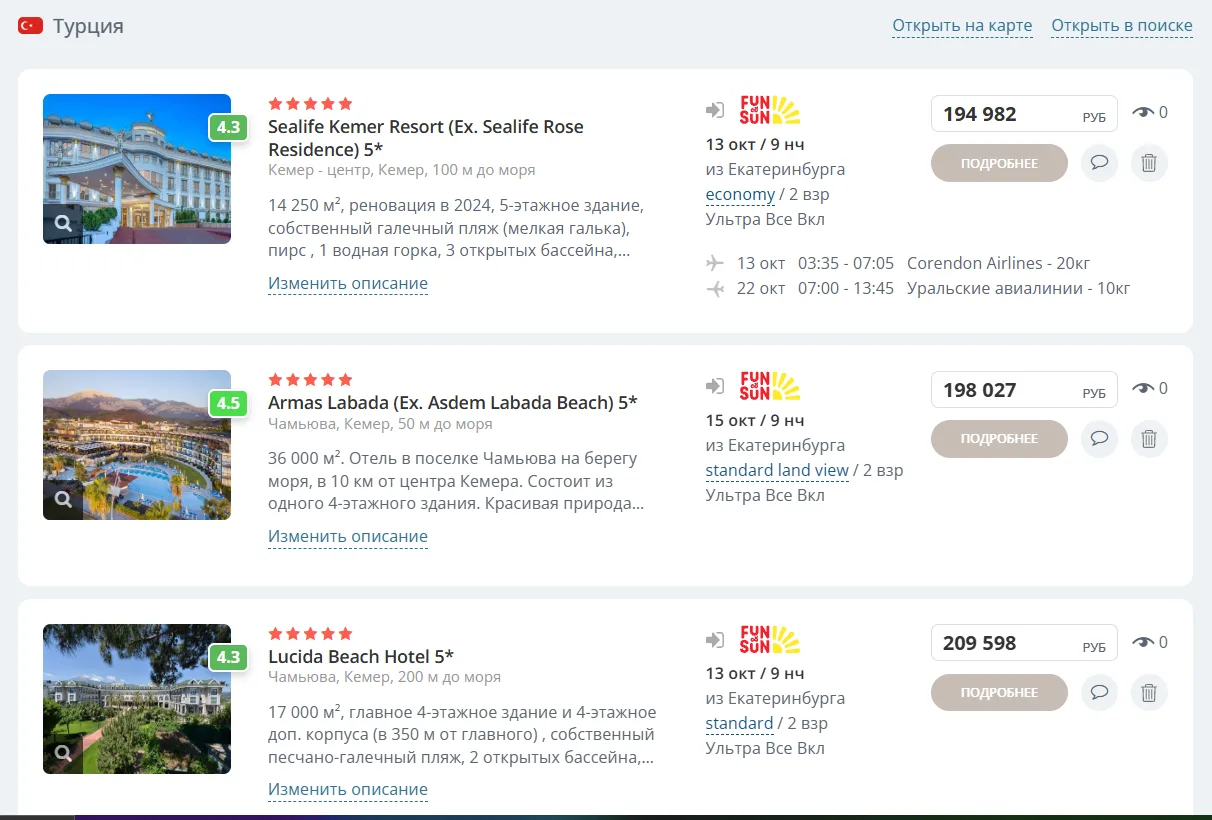Edit description of Armas Labada via Изменить описание

click(x=348, y=537)
